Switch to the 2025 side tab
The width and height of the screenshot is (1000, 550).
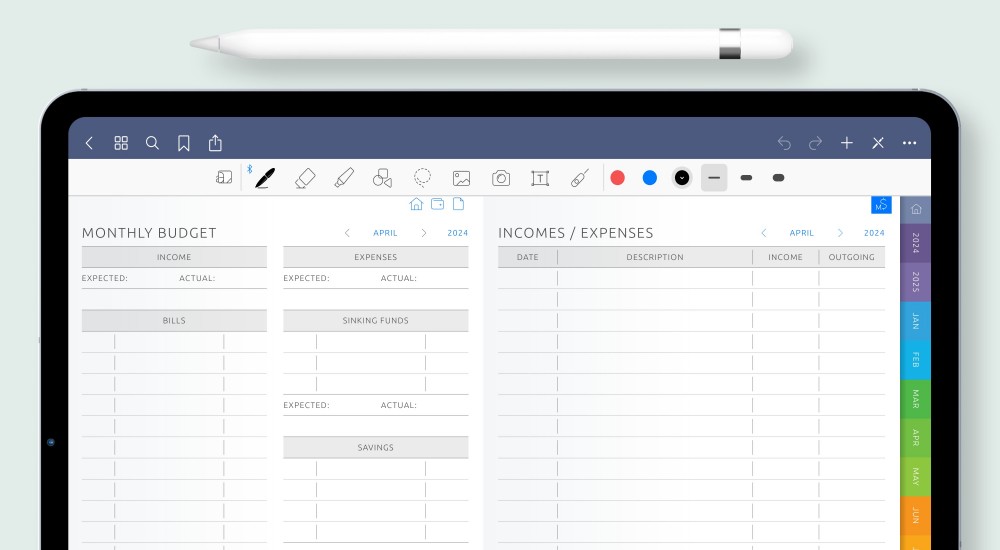coord(916,282)
